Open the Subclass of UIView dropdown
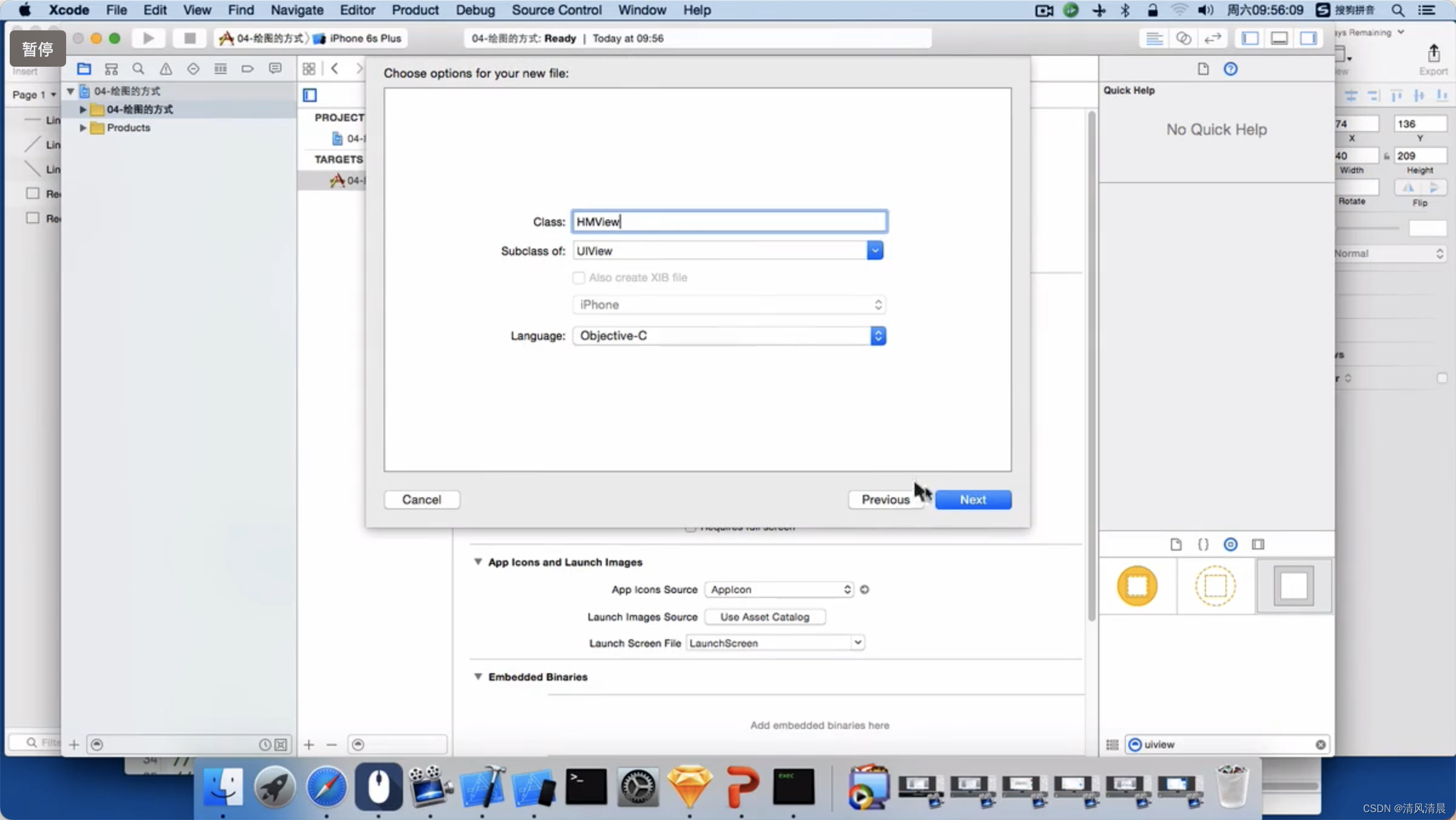This screenshot has height=820, width=1456. point(876,250)
